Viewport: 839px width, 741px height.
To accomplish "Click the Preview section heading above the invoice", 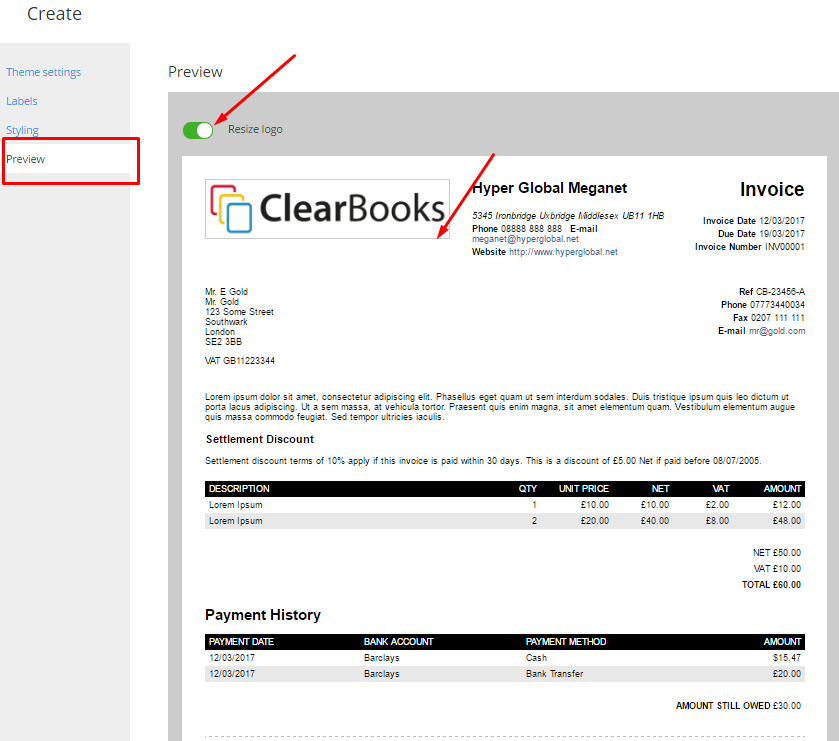I will point(195,72).
